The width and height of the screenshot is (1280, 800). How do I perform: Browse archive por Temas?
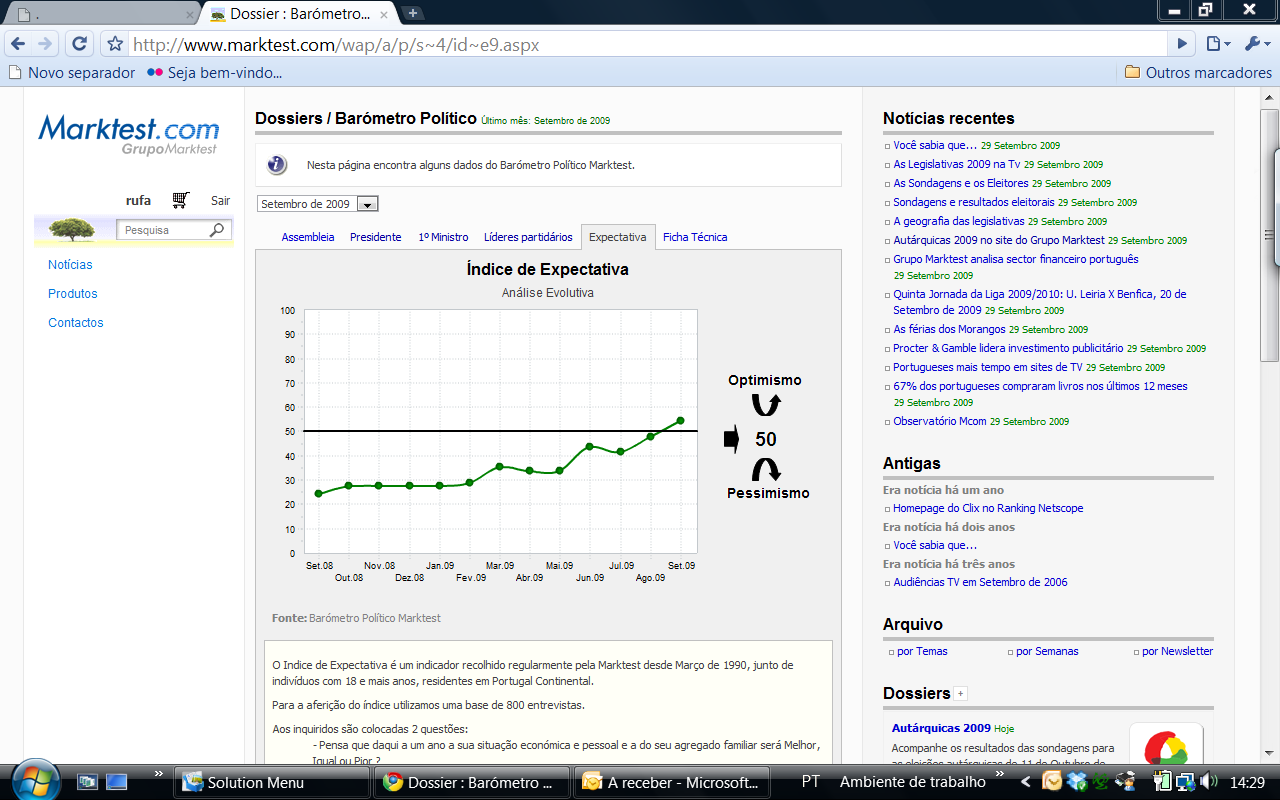[922, 651]
